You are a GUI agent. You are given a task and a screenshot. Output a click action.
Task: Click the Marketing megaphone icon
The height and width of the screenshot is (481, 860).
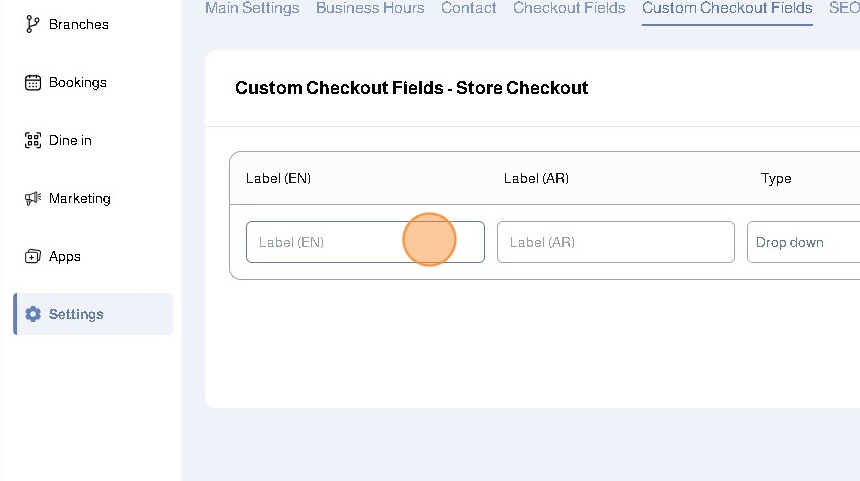(x=32, y=198)
